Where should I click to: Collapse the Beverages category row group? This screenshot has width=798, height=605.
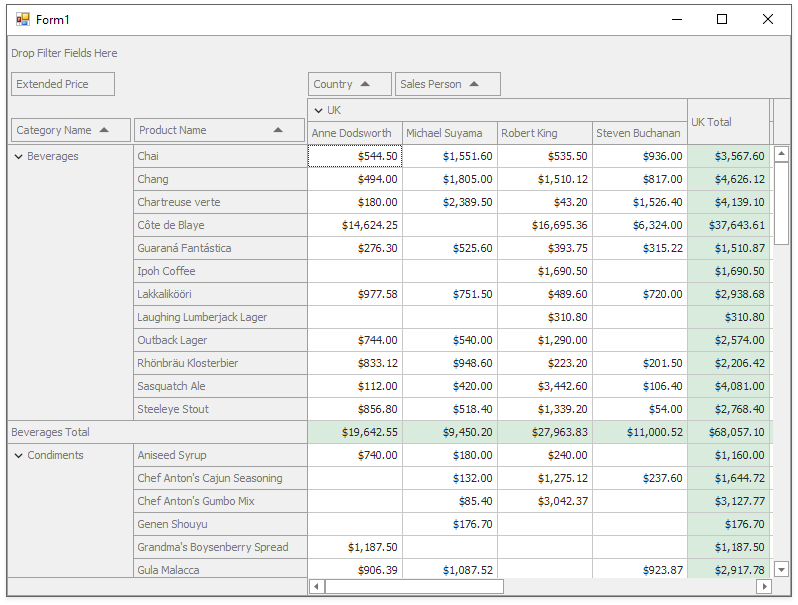tap(19, 157)
